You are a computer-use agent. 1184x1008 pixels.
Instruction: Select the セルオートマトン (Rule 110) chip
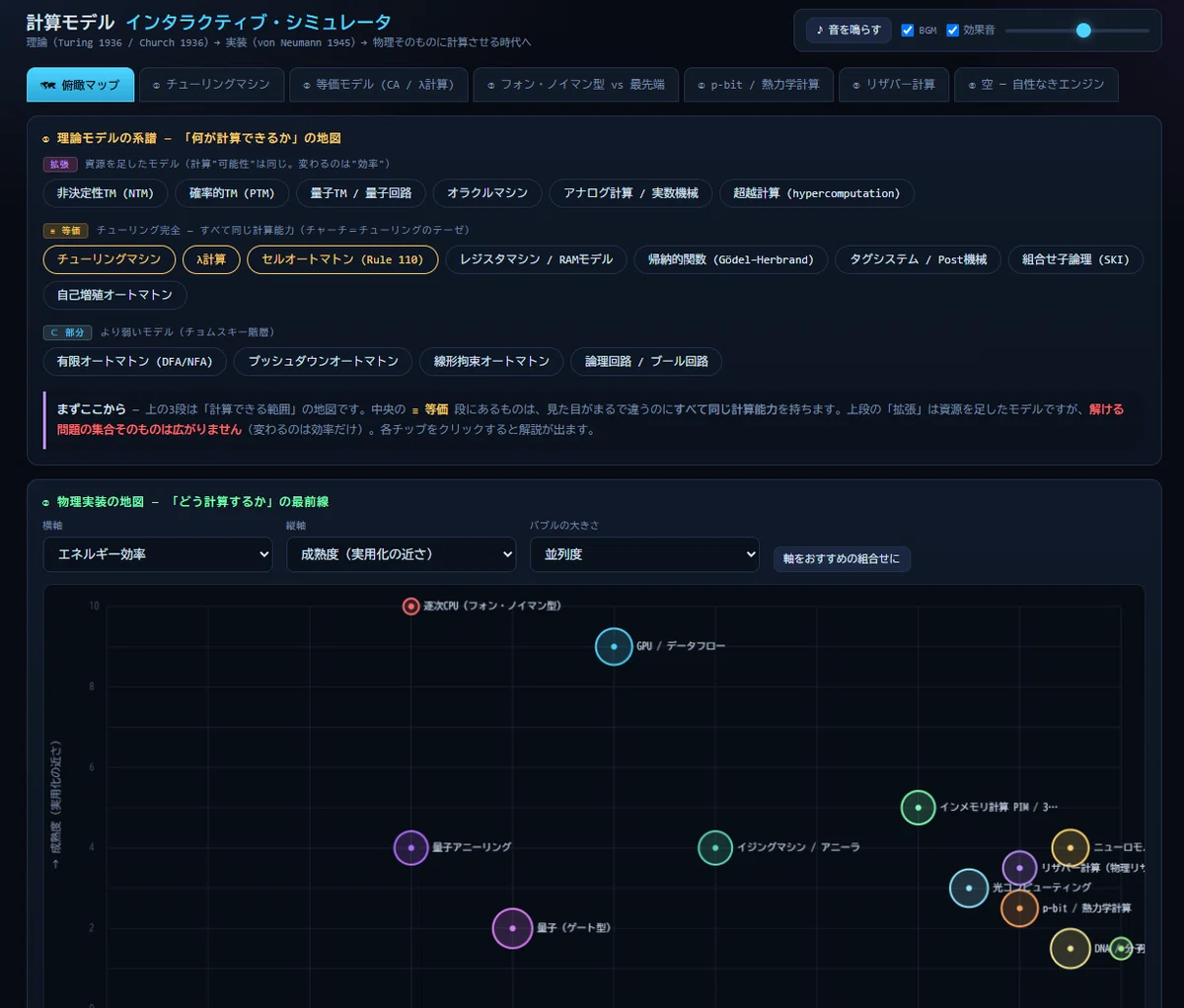pos(342,259)
